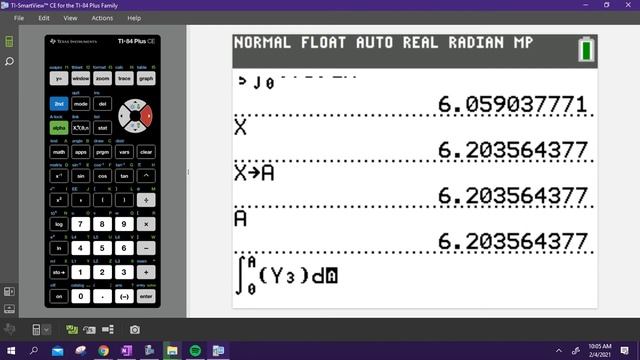The height and width of the screenshot is (360, 640).
Task: Click the trace key on calculator
Action: click(124, 78)
